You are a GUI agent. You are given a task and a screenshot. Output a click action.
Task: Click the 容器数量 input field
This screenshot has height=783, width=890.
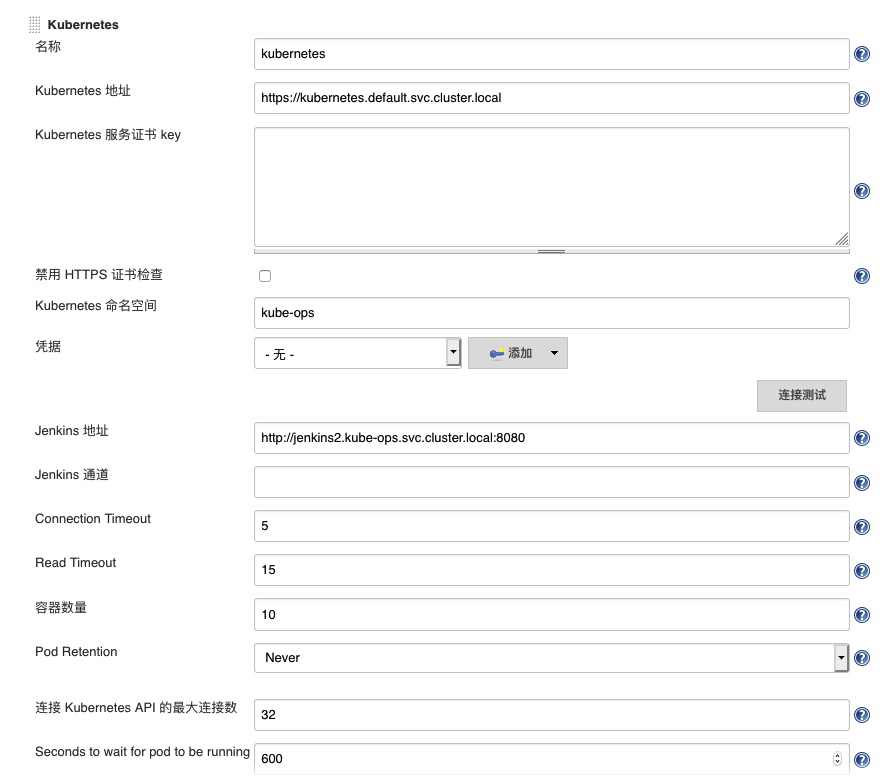551,615
